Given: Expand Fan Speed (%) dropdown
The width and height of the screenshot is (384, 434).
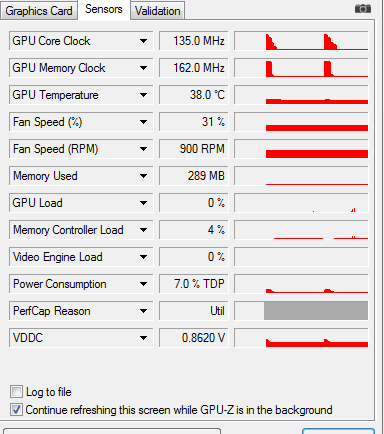Looking at the screenshot, I should 143,122.
